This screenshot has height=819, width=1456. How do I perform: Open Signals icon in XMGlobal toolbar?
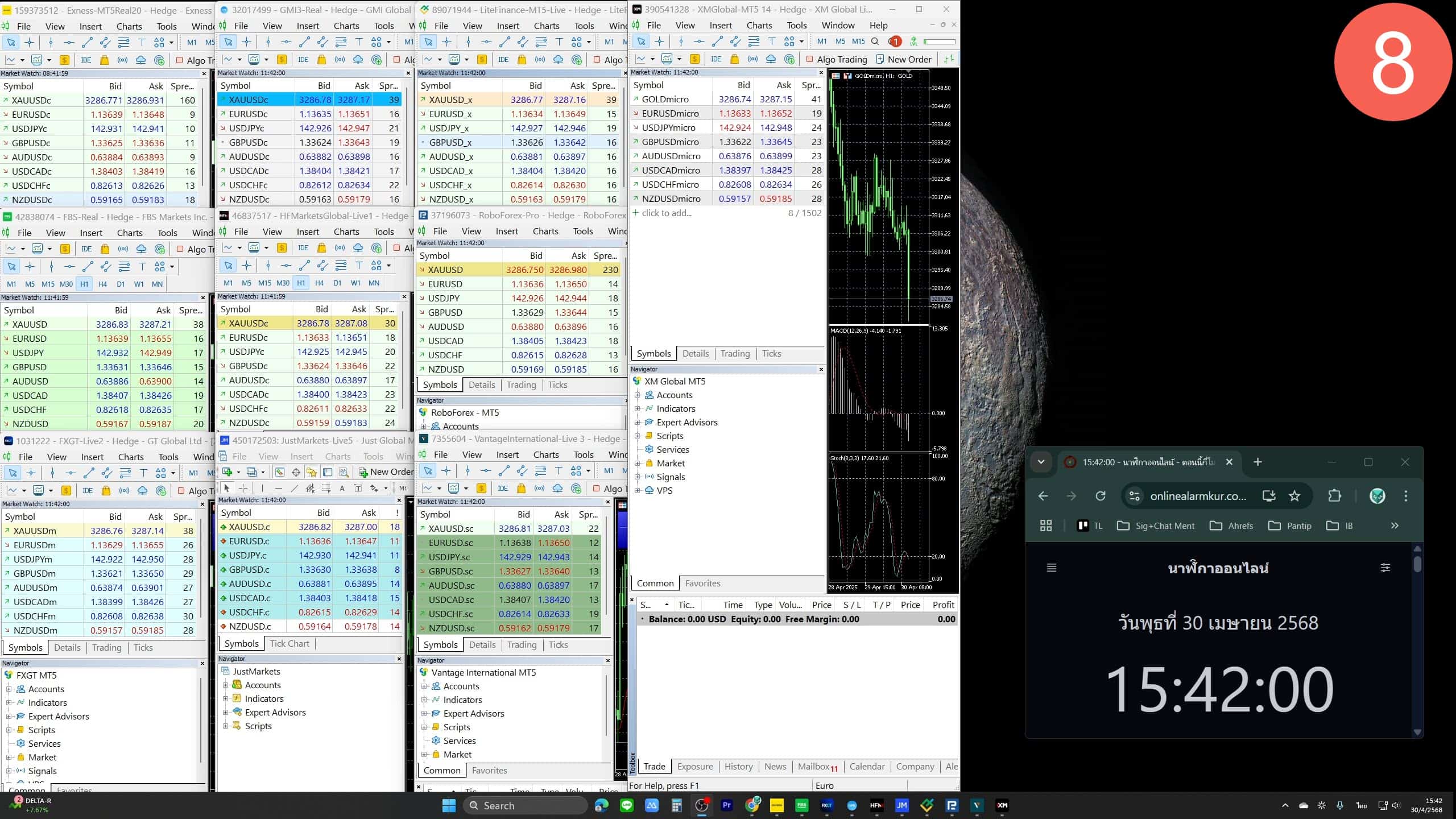click(752, 59)
